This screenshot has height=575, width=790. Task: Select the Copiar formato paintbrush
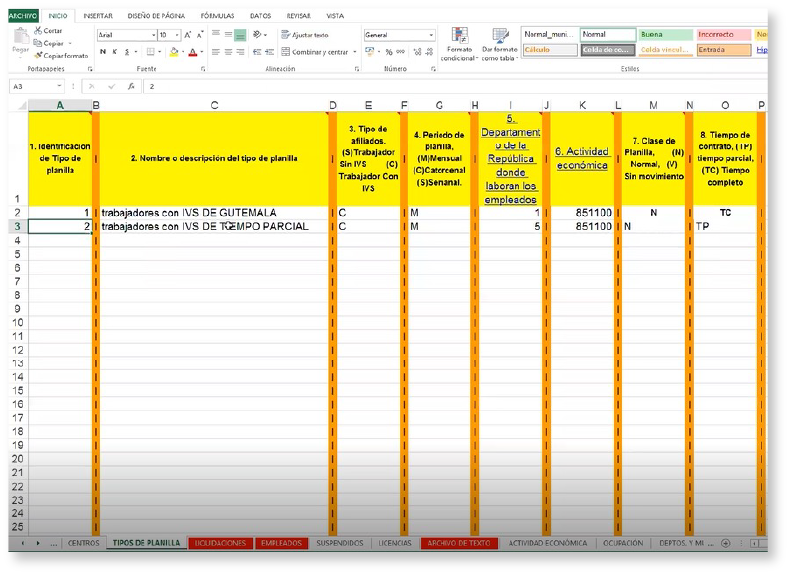tap(38, 55)
